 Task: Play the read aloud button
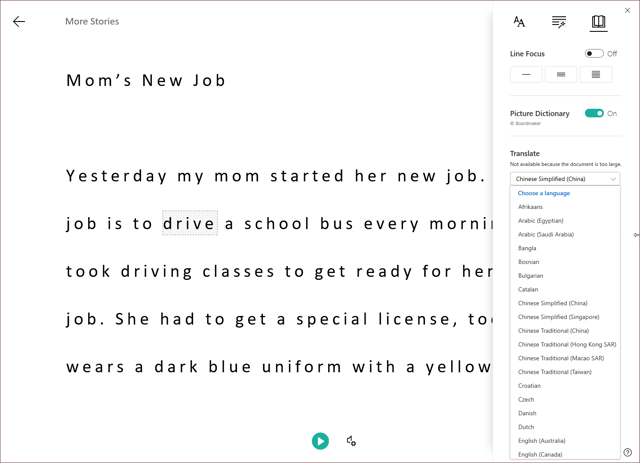click(x=320, y=441)
